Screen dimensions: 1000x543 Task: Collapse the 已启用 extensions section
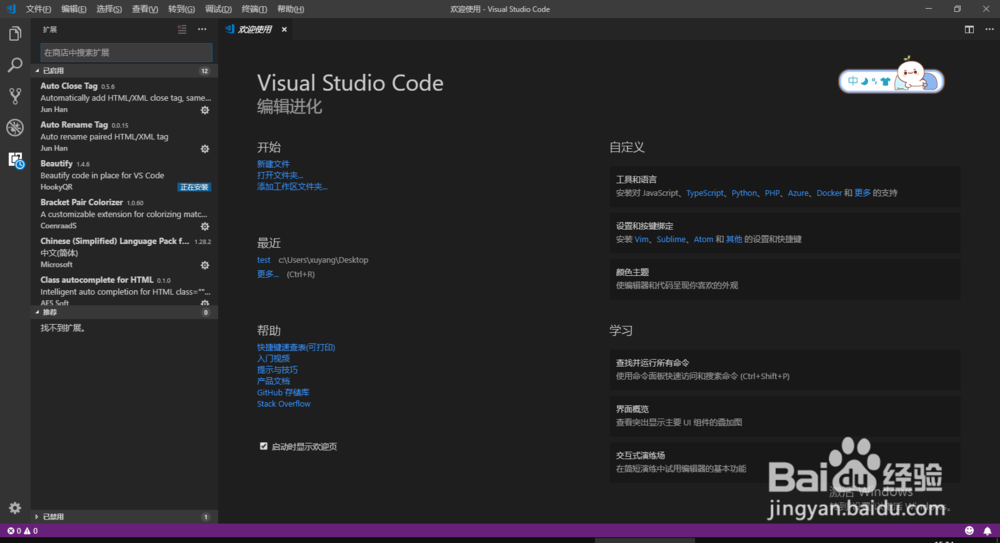pos(124,71)
